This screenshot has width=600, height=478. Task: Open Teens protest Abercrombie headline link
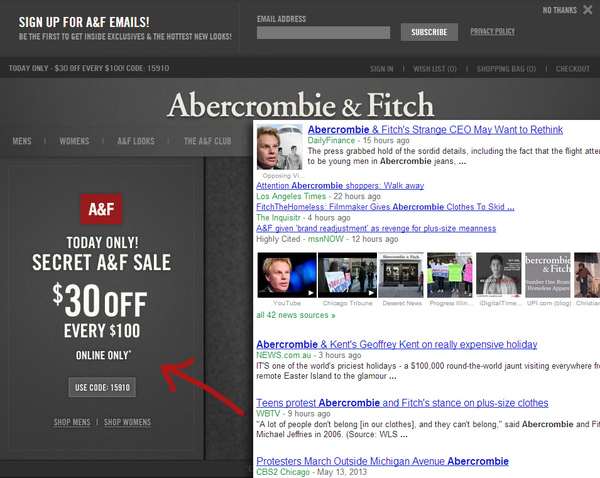click(x=402, y=403)
